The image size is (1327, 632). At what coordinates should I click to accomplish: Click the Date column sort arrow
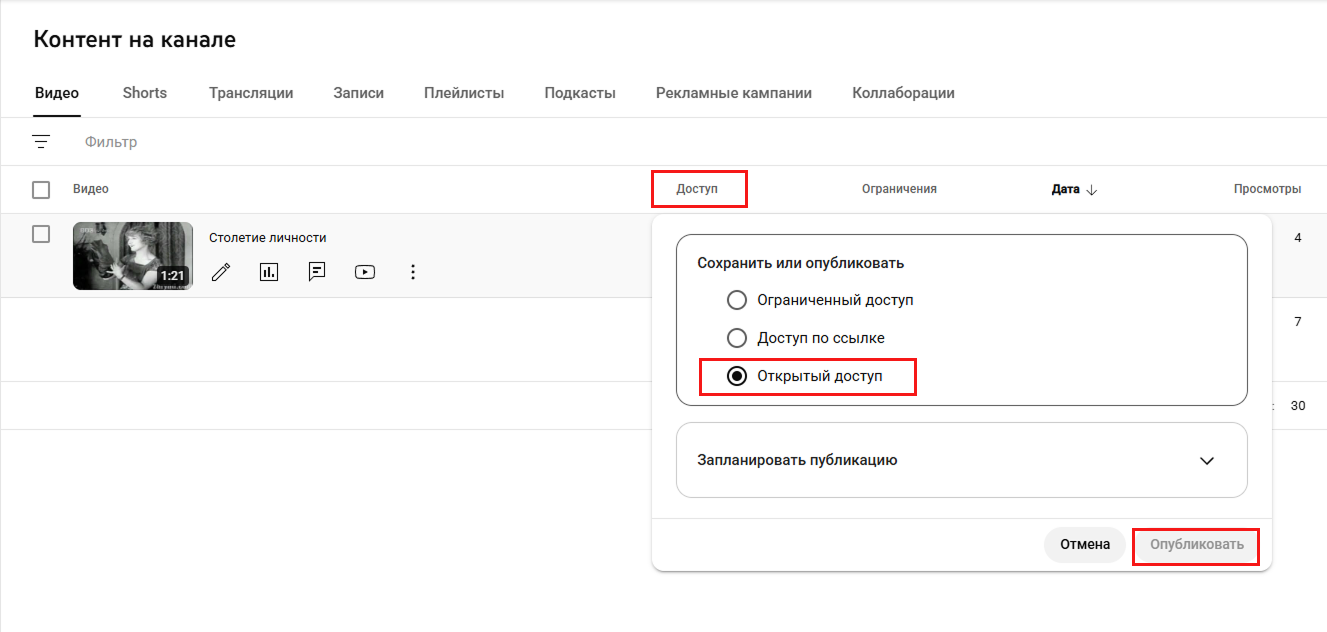[x=1091, y=190]
